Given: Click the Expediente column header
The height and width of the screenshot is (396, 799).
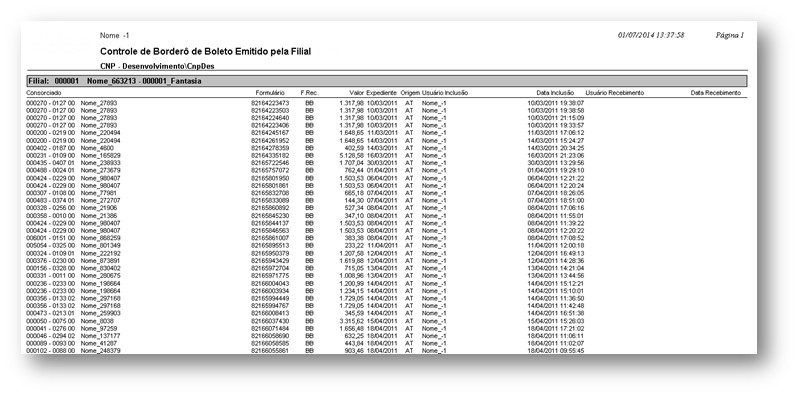Looking at the screenshot, I should coord(381,93).
